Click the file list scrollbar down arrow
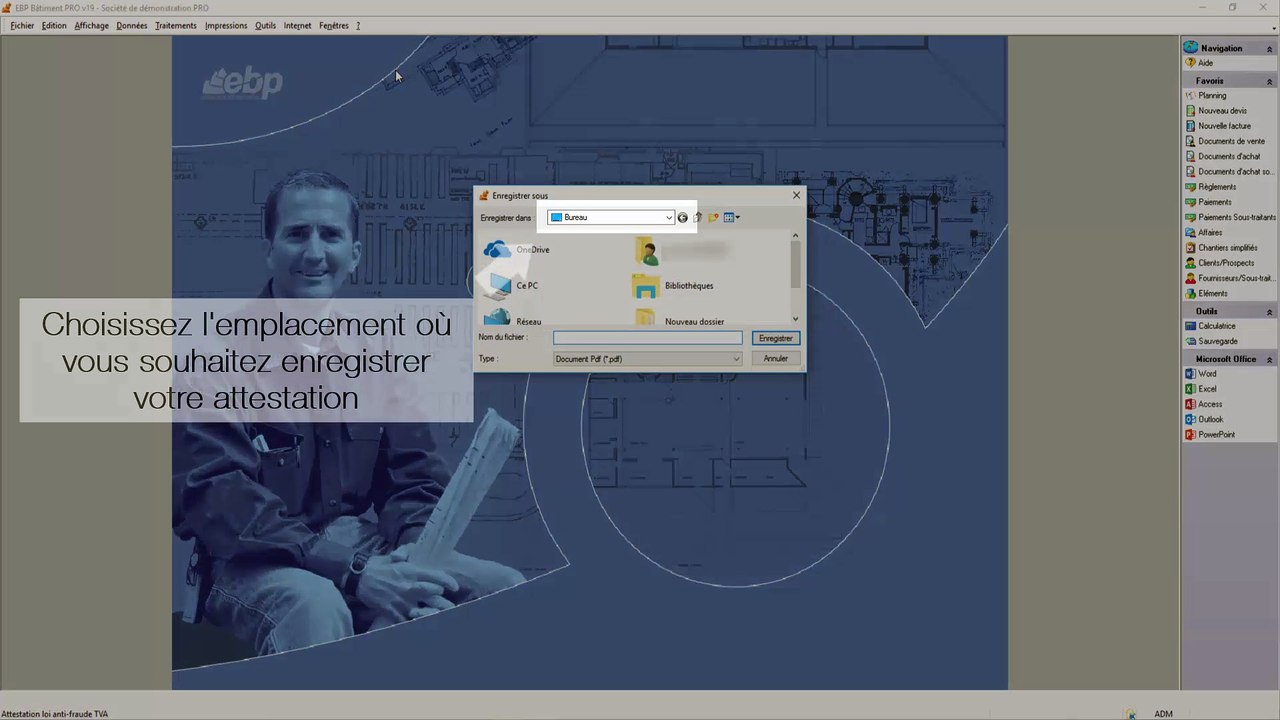Screen dimensions: 1280x720 tap(796, 319)
